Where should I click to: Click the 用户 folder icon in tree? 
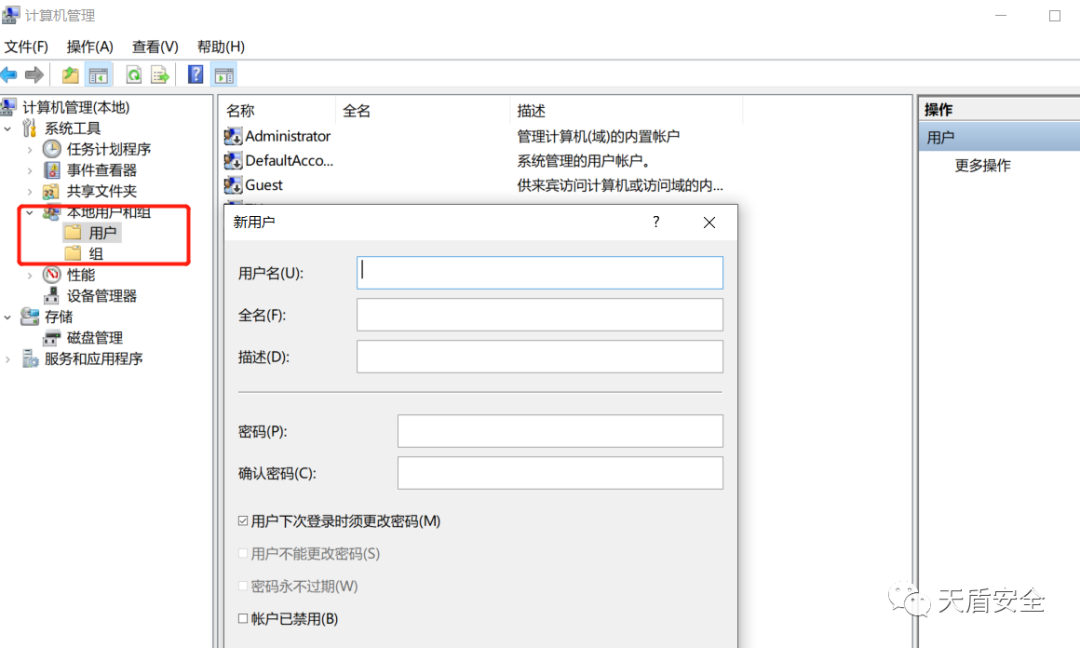click(x=73, y=233)
